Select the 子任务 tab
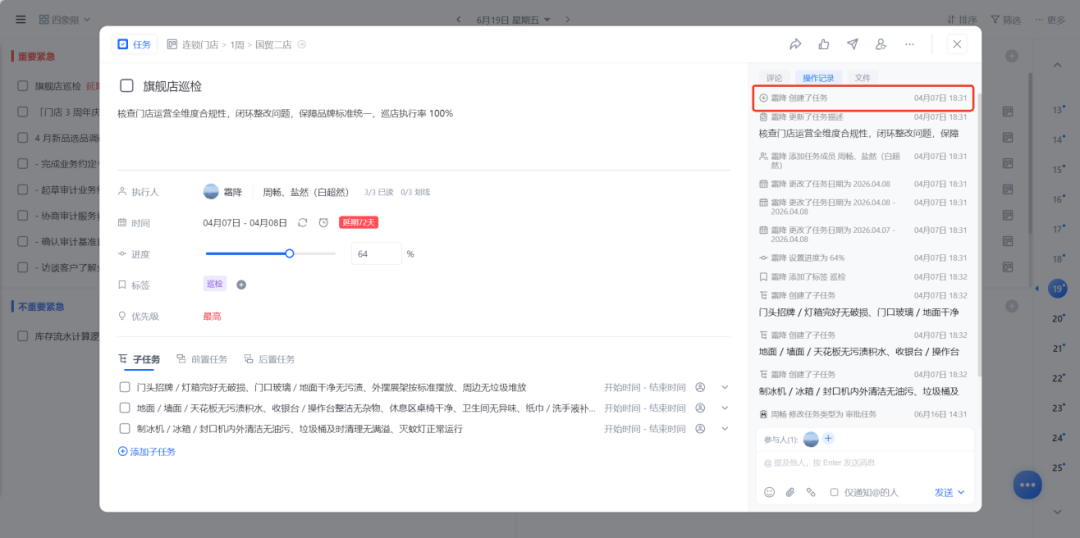The image size is (1080, 538). [x=140, y=359]
